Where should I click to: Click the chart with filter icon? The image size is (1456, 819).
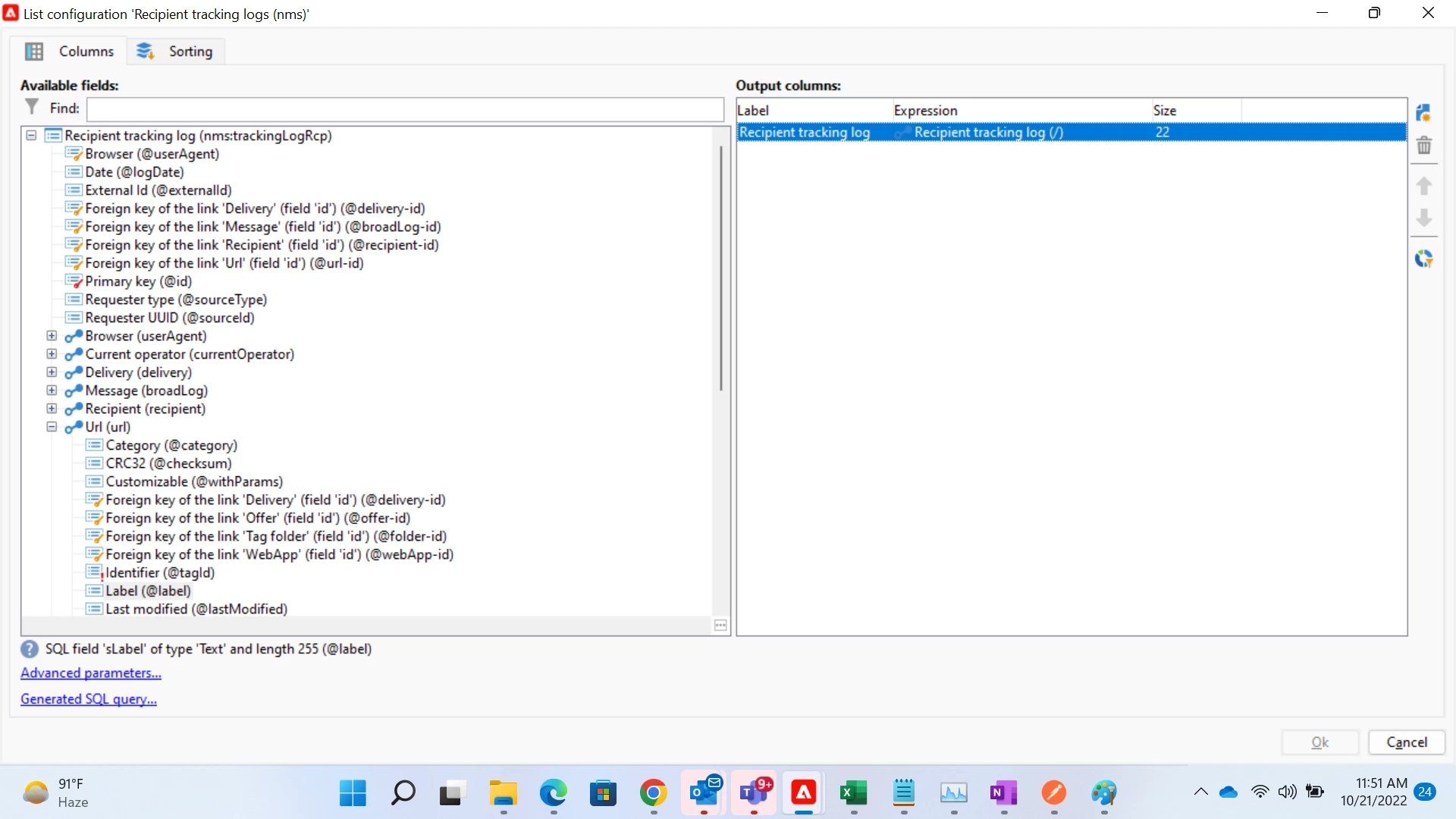pos(1423,259)
